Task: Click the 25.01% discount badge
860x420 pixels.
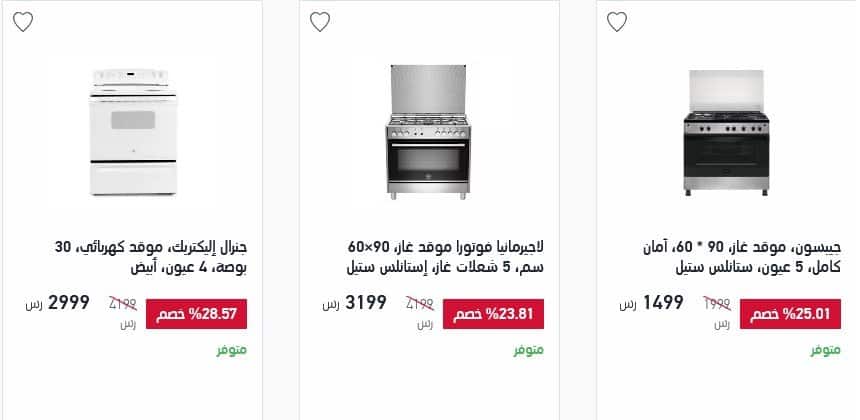Action: (x=790, y=314)
